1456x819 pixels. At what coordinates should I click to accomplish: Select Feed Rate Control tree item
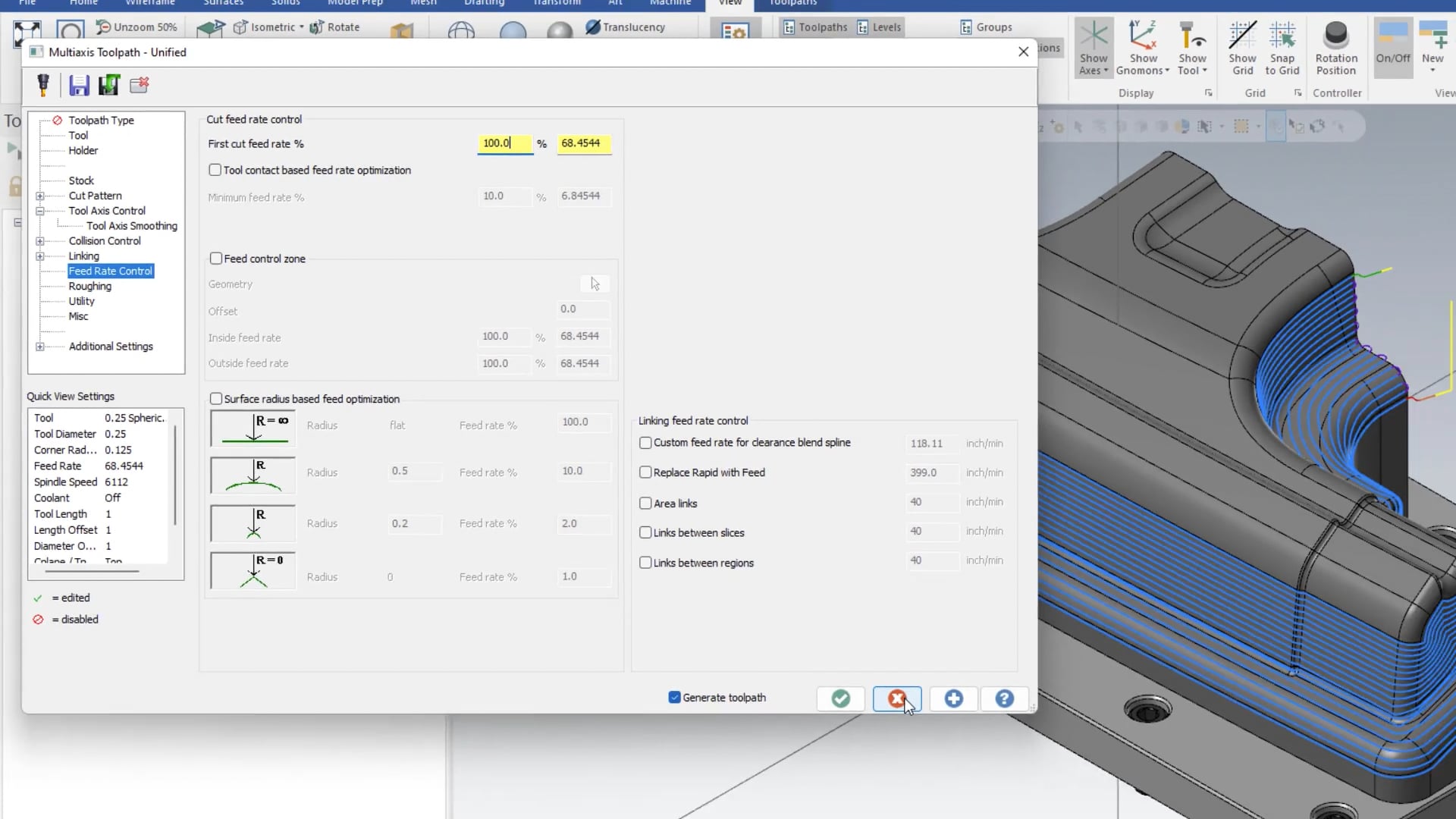tap(109, 271)
